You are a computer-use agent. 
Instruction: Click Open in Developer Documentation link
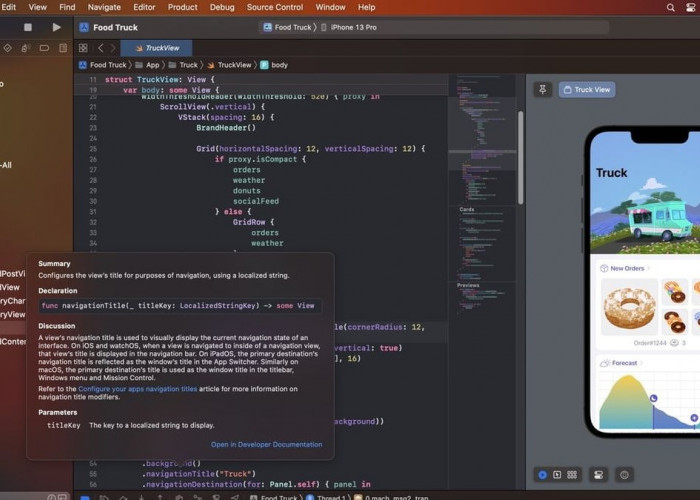pos(267,445)
